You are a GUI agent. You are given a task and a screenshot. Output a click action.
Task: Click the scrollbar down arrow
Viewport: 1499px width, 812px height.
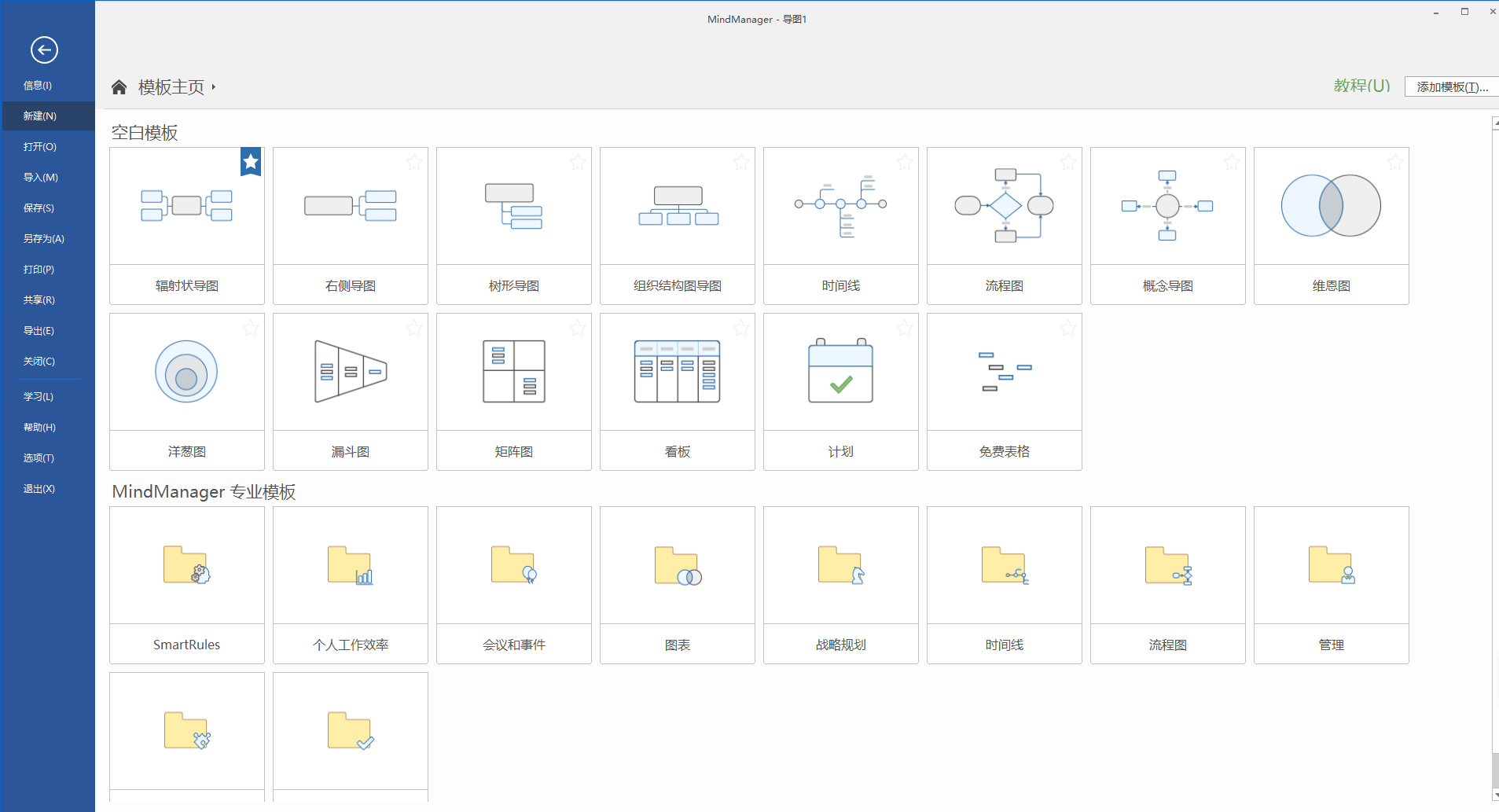point(1495,795)
